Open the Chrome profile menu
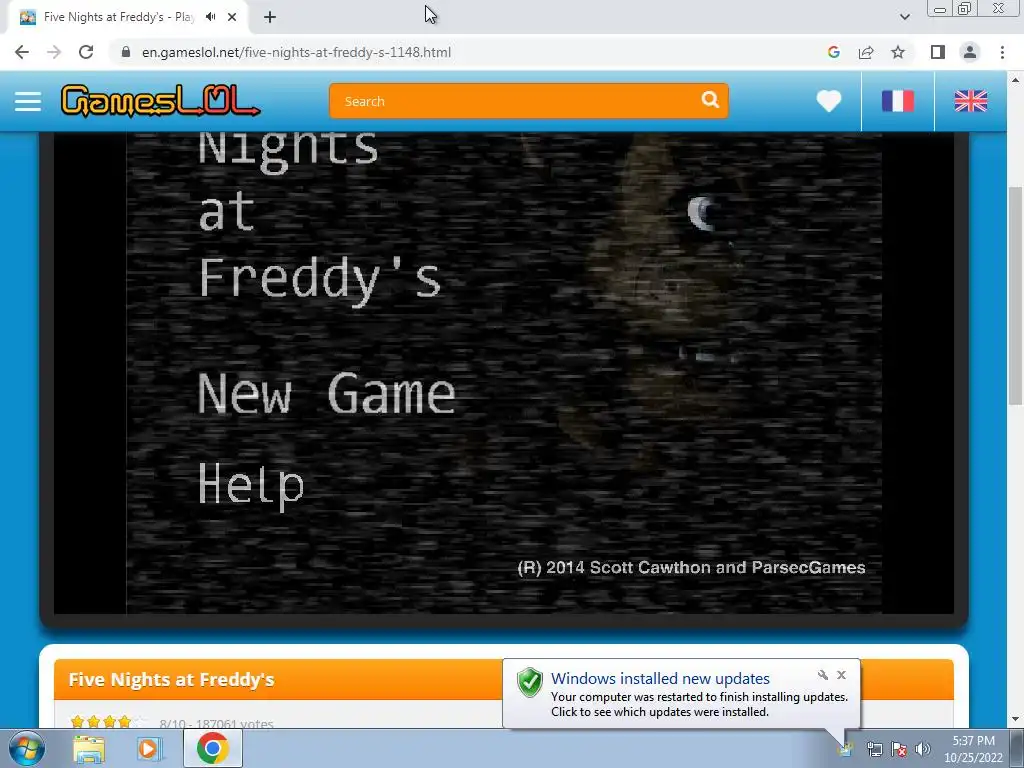Viewport: 1024px width, 768px height. [x=970, y=52]
